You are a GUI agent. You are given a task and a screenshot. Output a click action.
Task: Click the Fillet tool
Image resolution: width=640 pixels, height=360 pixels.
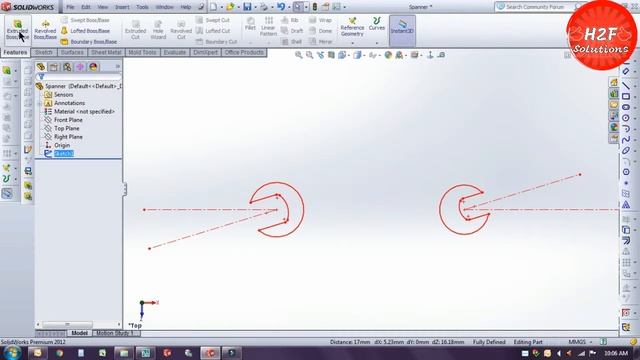pyautogui.click(x=250, y=24)
